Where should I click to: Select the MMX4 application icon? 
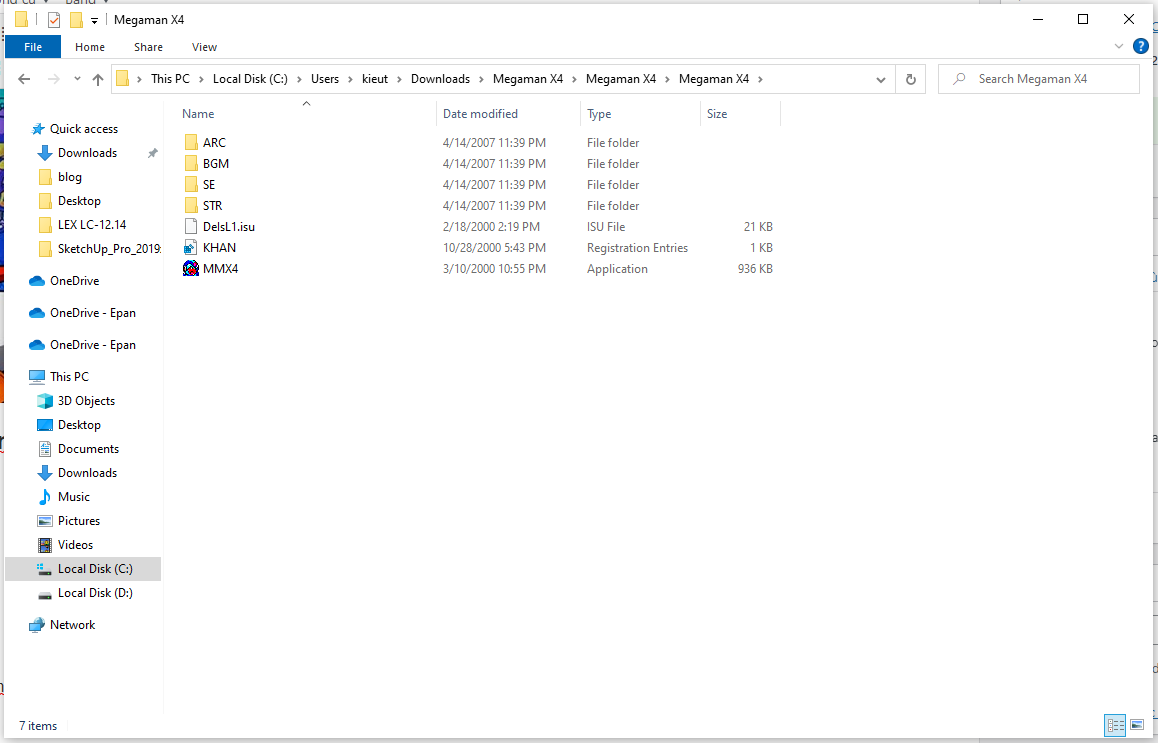191,268
